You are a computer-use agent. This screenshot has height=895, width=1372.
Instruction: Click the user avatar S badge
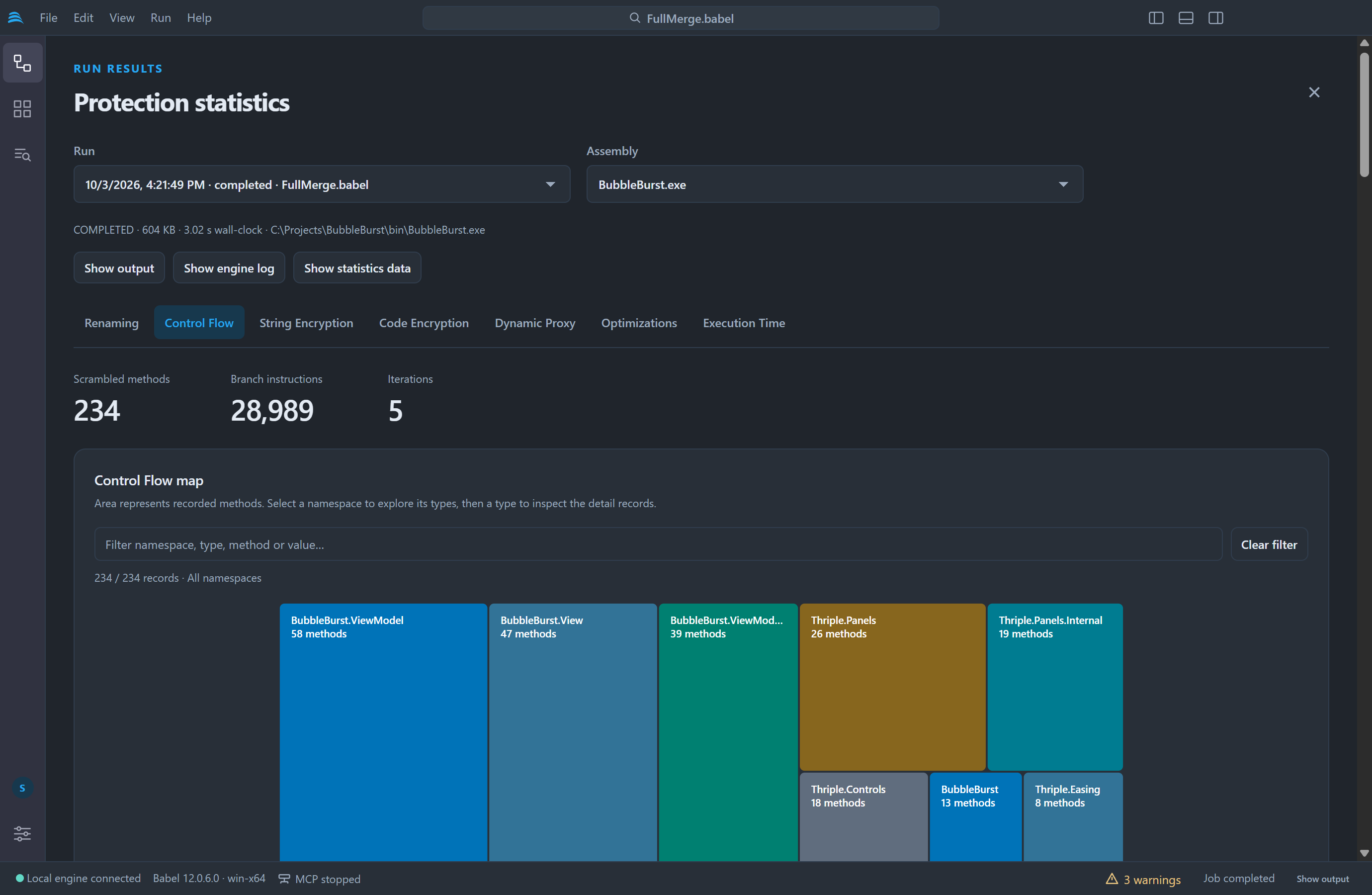pyautogui.click(x=22, y=788)
